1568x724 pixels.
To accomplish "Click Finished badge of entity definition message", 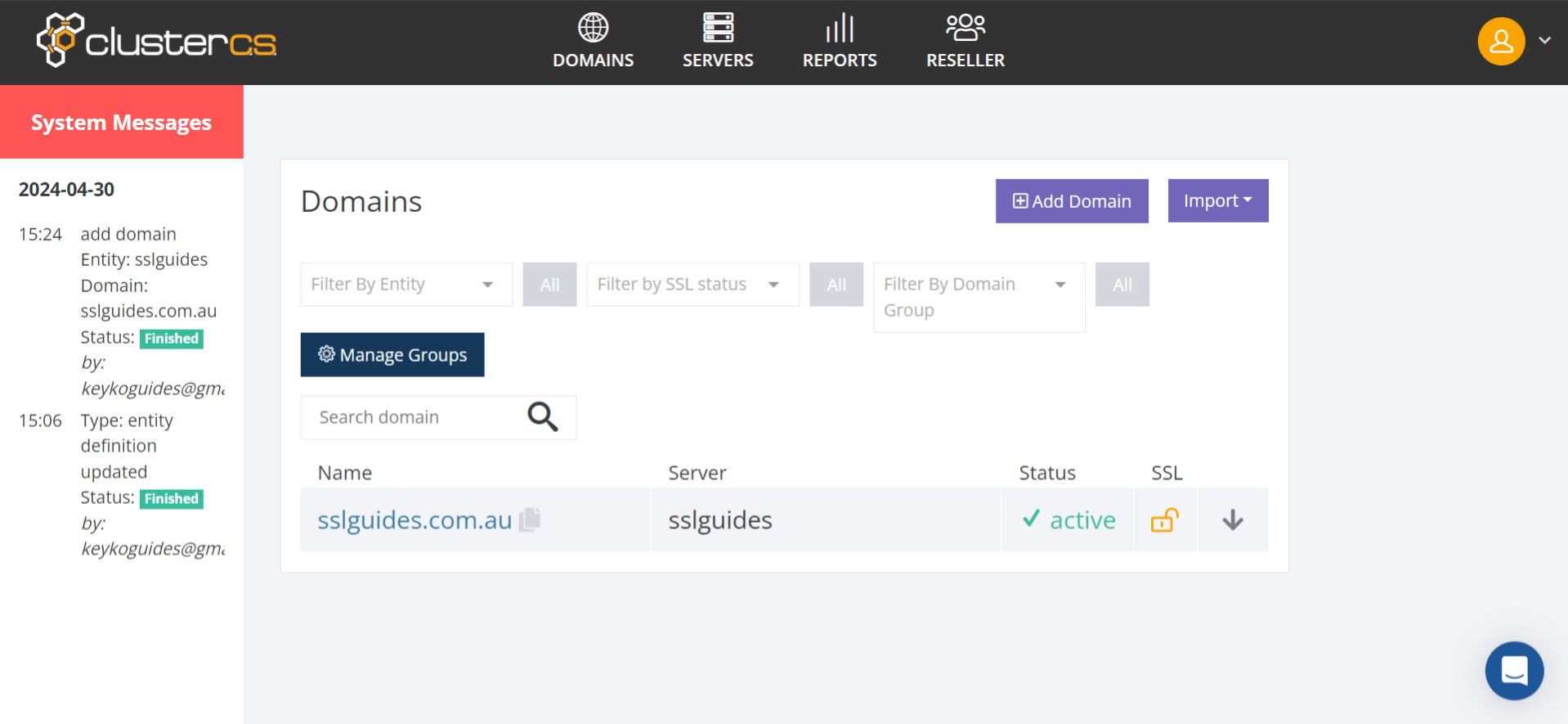I will (172, 498).
